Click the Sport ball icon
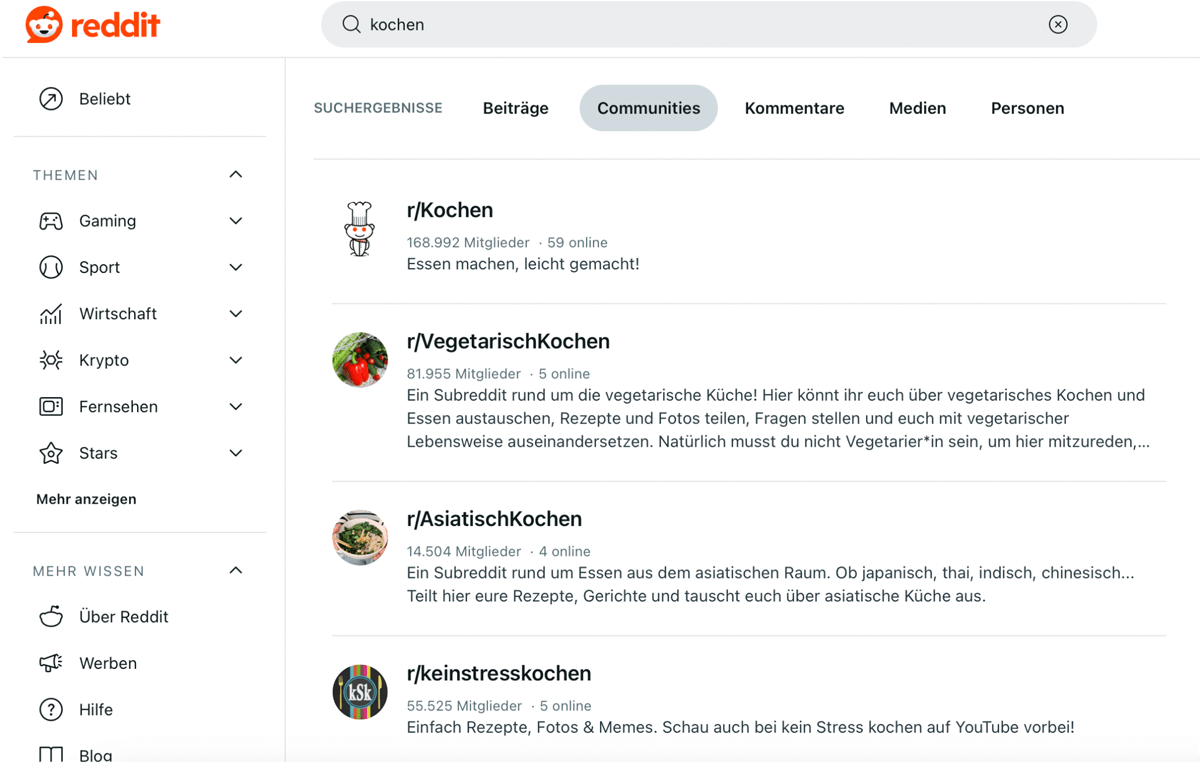Image resolution: width=1200 pixels, height=762 pixels. pyautogui.click(x=51, y=267)
